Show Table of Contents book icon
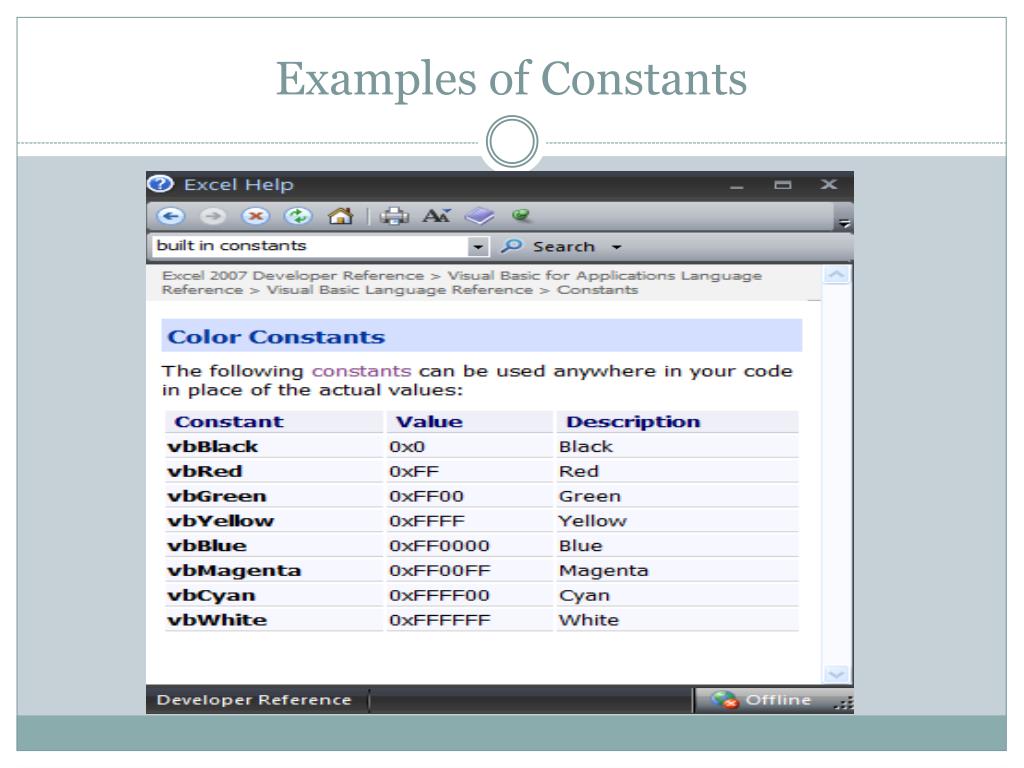 [479, 216]
